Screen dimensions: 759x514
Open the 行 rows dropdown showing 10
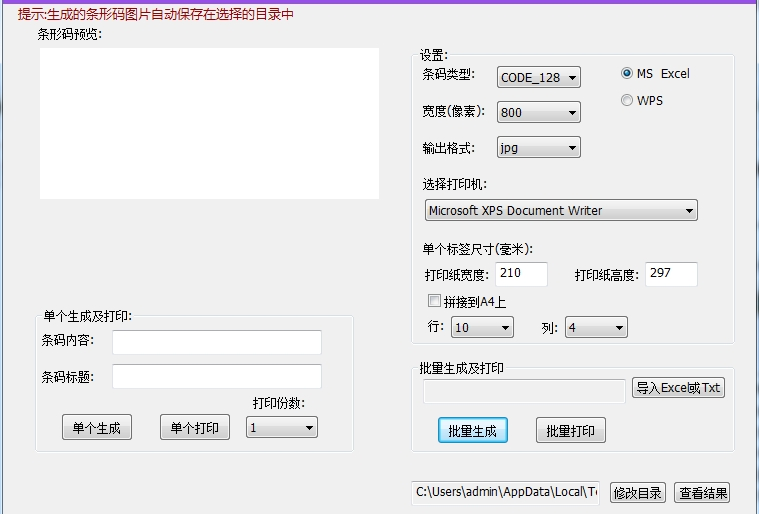tap(482, 328)
